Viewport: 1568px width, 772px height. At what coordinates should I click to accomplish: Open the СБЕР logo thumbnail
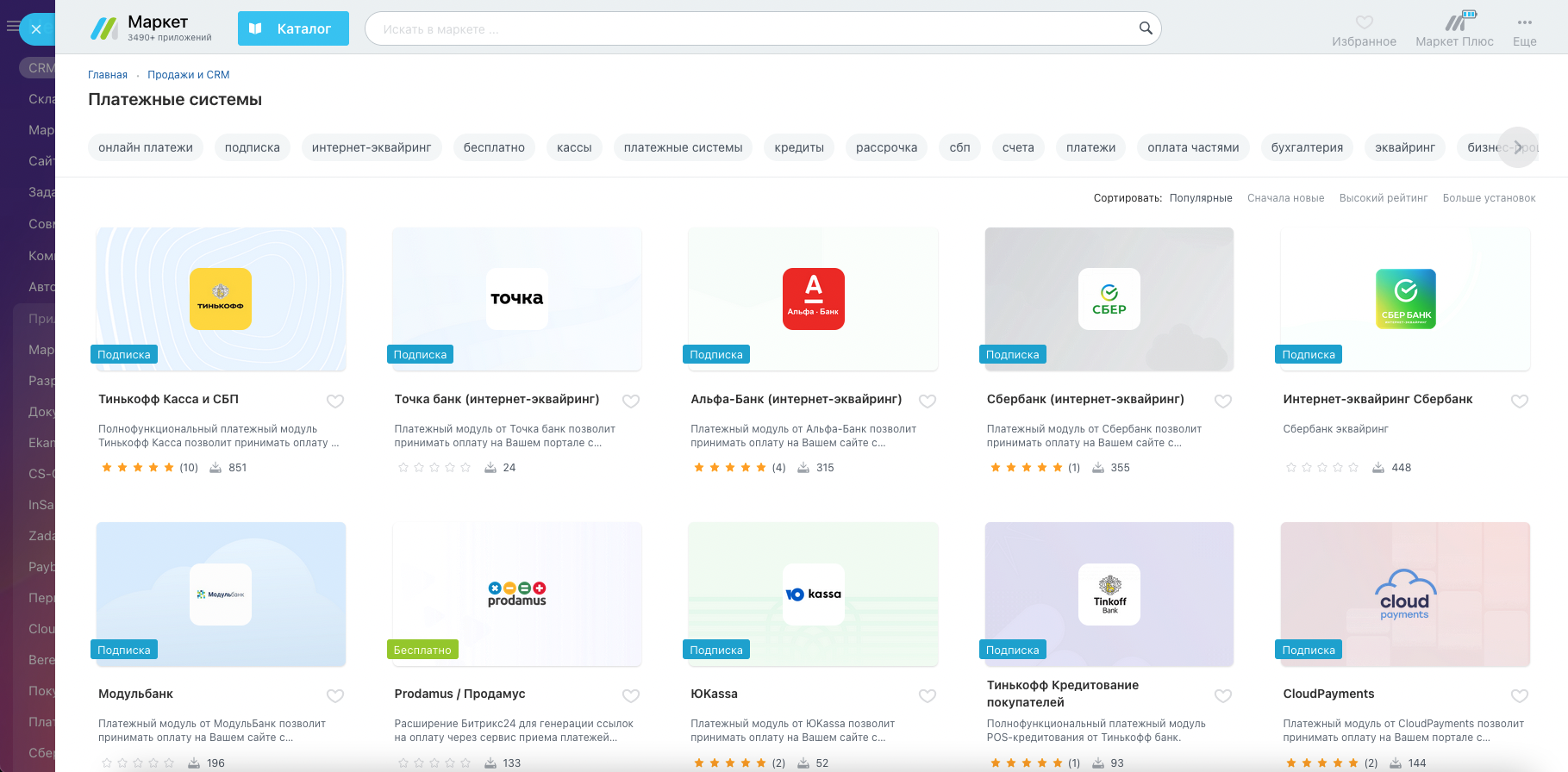pyautogui.click(x=1109, y=299)
